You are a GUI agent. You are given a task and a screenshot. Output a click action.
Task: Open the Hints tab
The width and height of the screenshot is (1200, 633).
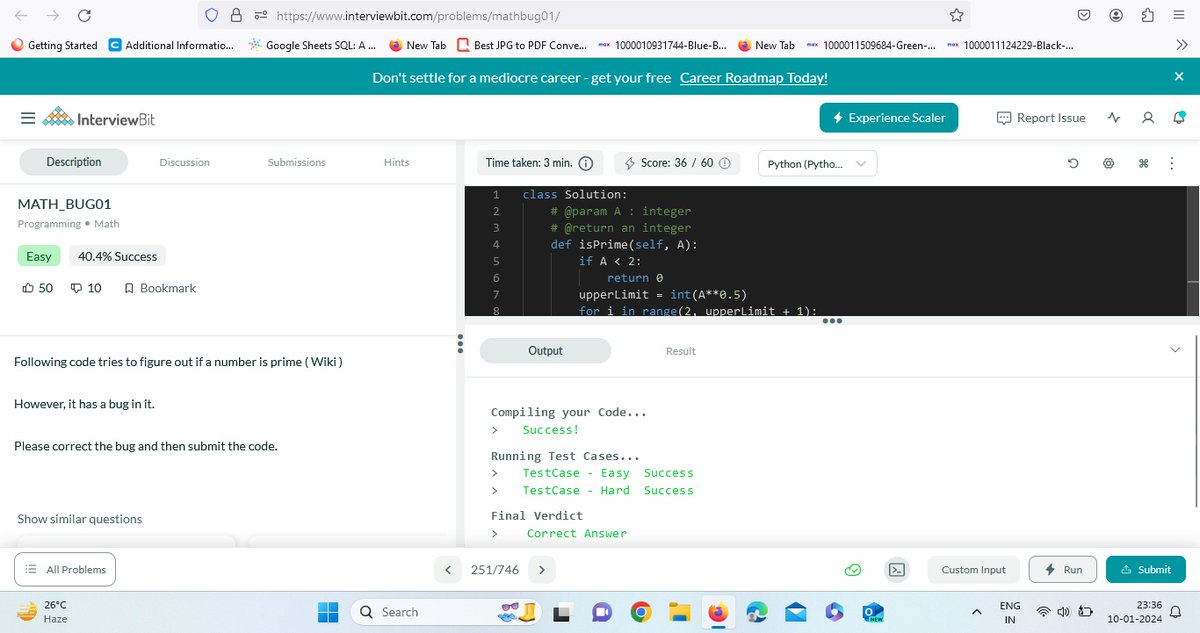point(396,162)
